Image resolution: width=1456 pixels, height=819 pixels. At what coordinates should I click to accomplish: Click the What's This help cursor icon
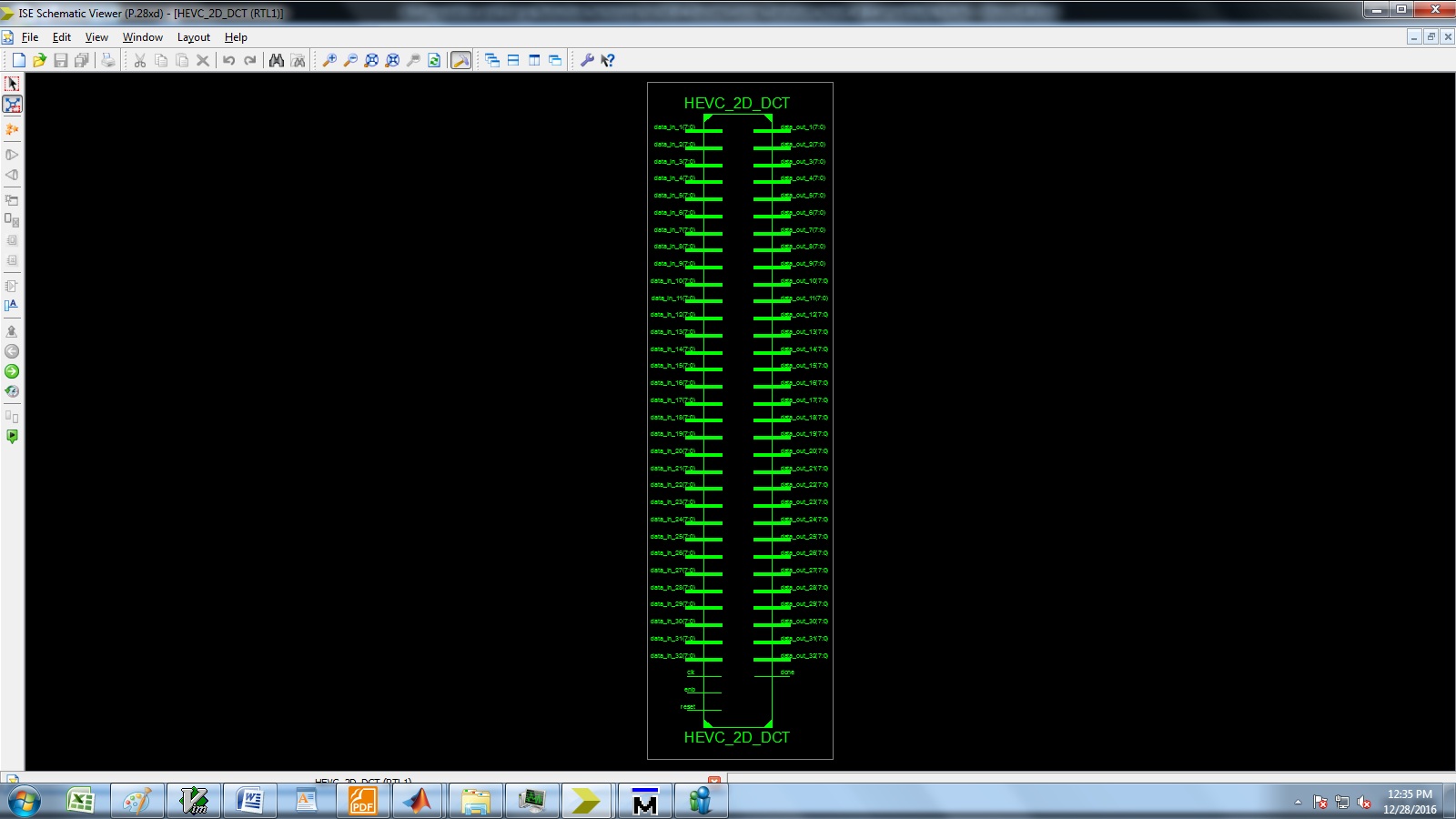point(608,60)
